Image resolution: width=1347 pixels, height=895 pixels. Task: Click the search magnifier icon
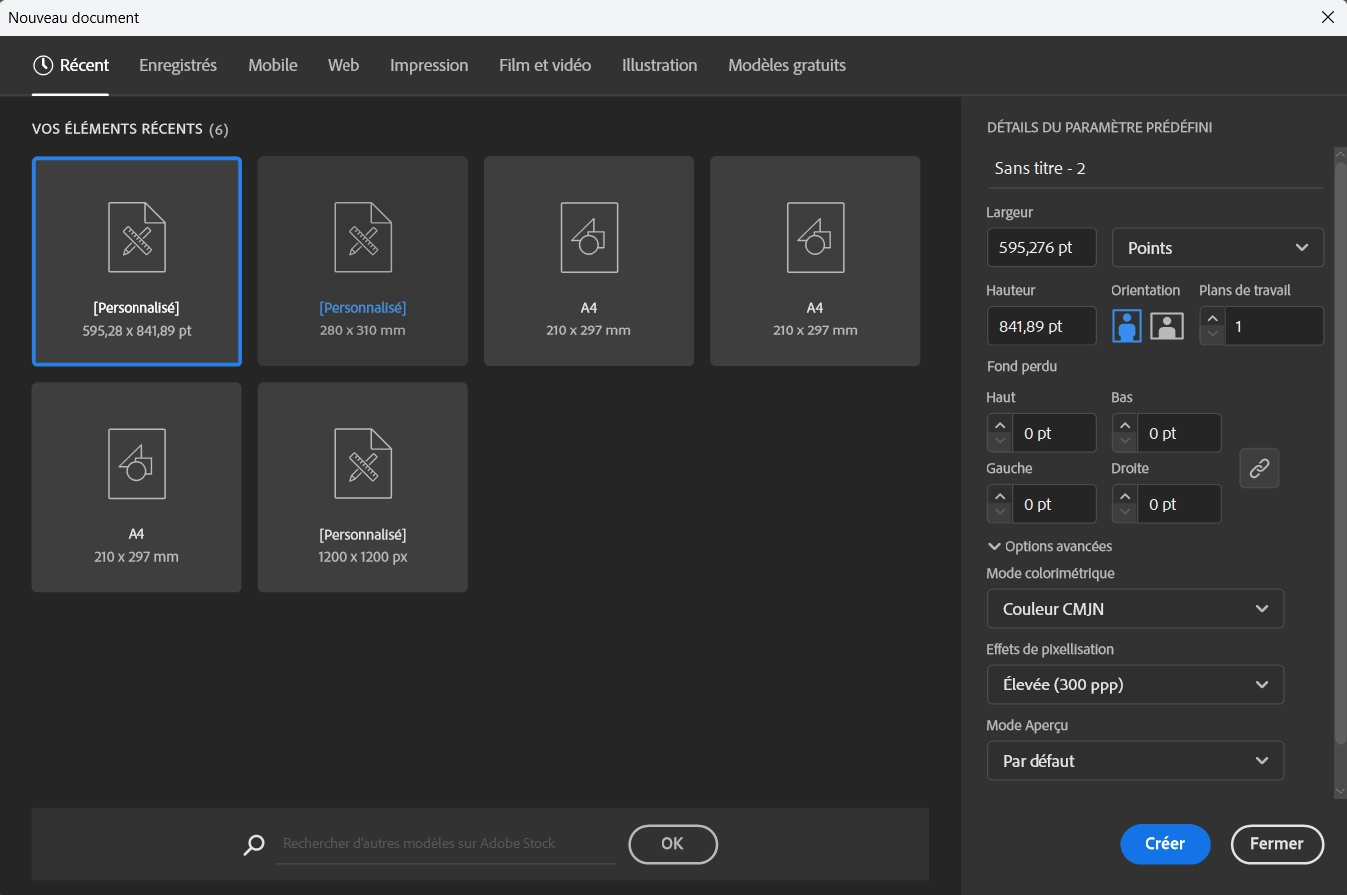[x=254, y=844]
